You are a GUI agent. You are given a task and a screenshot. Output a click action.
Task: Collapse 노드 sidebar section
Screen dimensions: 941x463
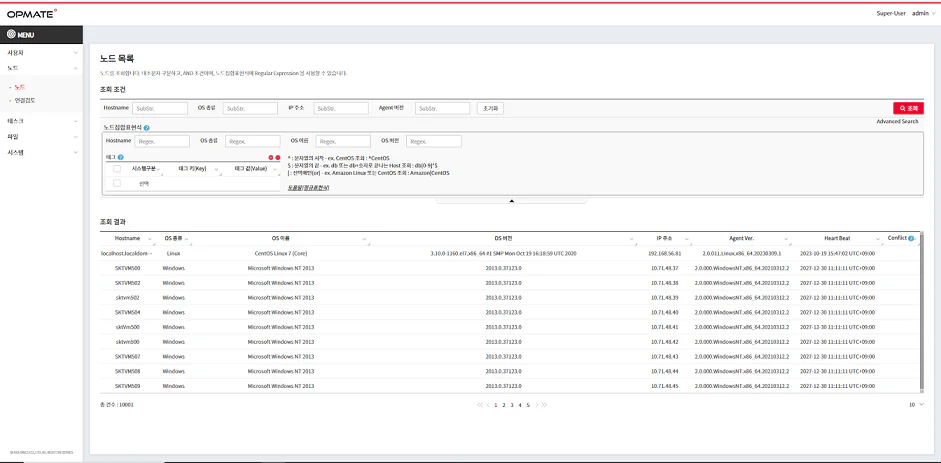pos(41,68)
